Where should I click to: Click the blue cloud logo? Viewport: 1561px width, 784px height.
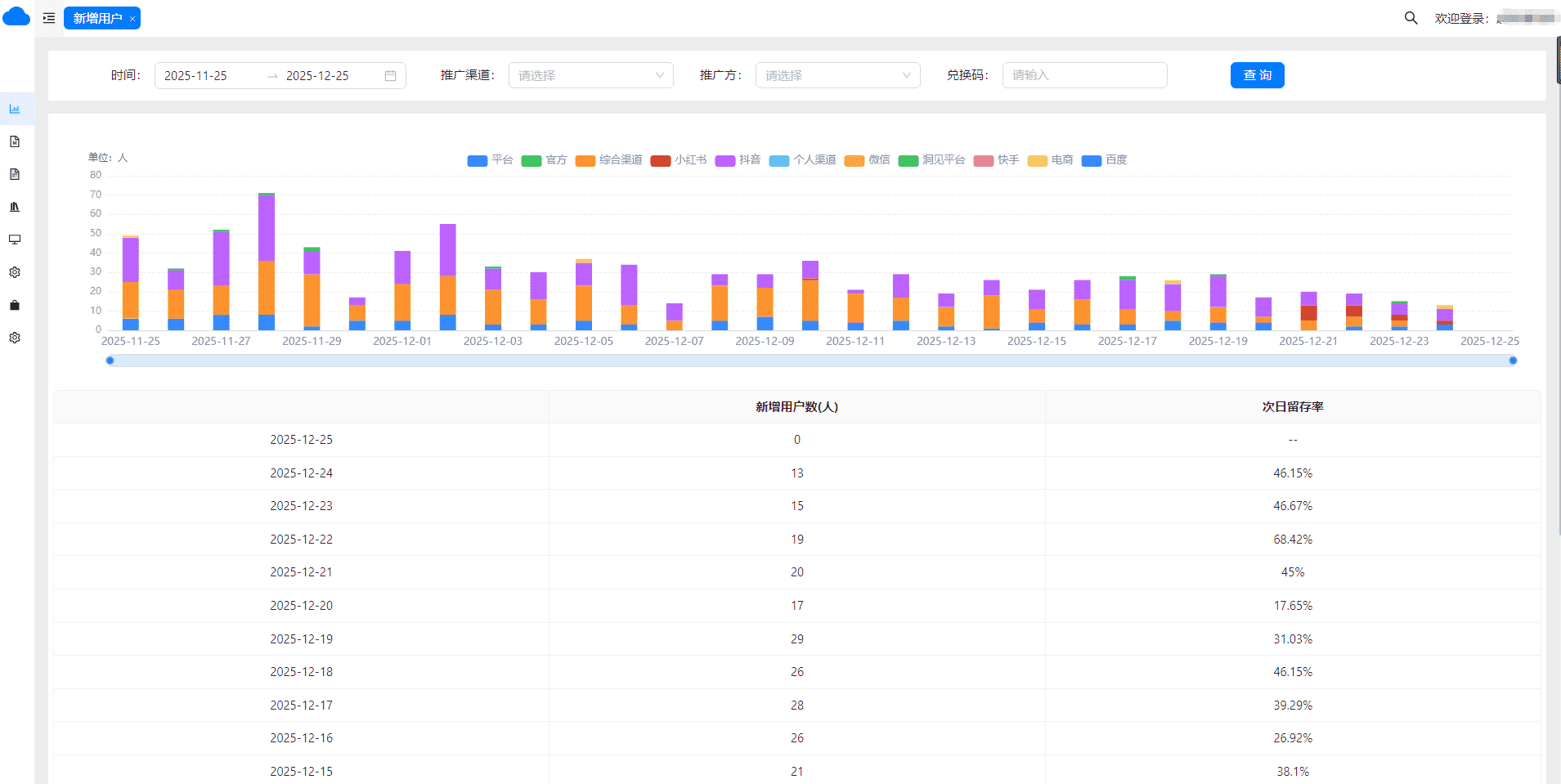tap(16, 17)
